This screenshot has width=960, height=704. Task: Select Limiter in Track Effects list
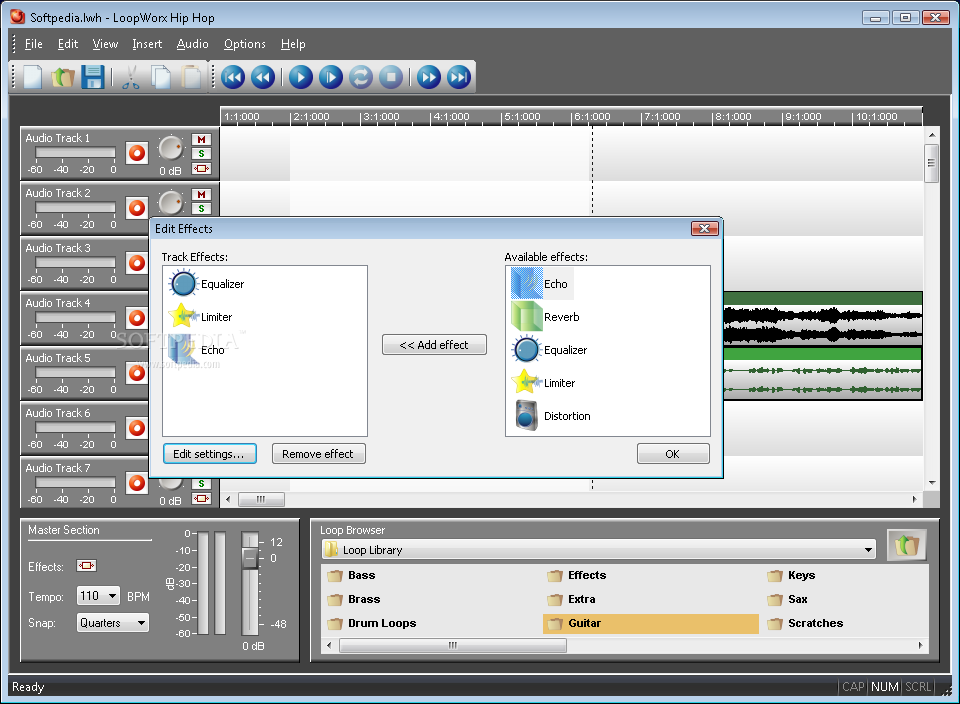pyautogui.click(x=200, y=317)
